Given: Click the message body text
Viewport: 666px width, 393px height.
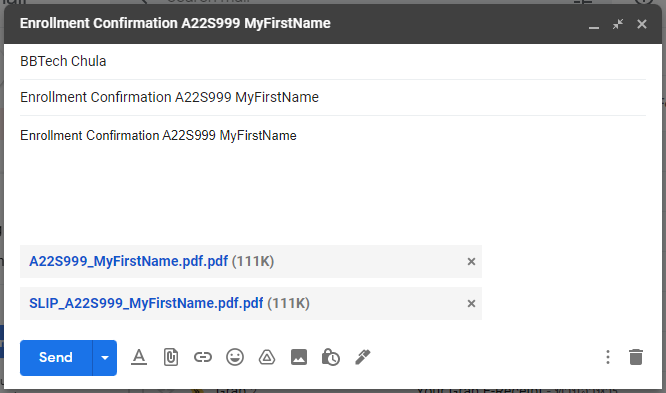Looking at the screenshot, I should pos(158,136).
